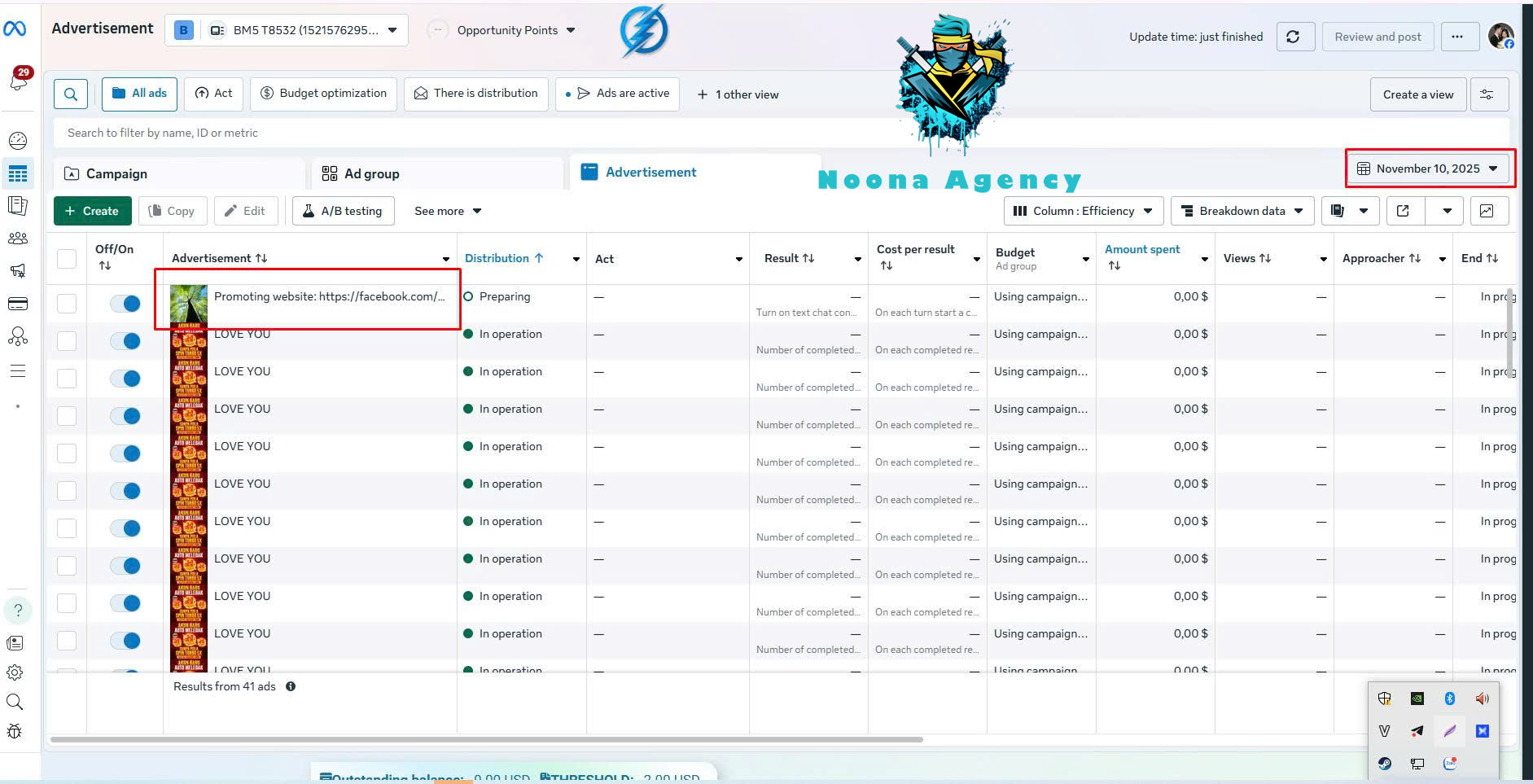The width and height of the screenshot is (1533, 784).
Task: Click the export share icon
Action: coord(1403,211)
